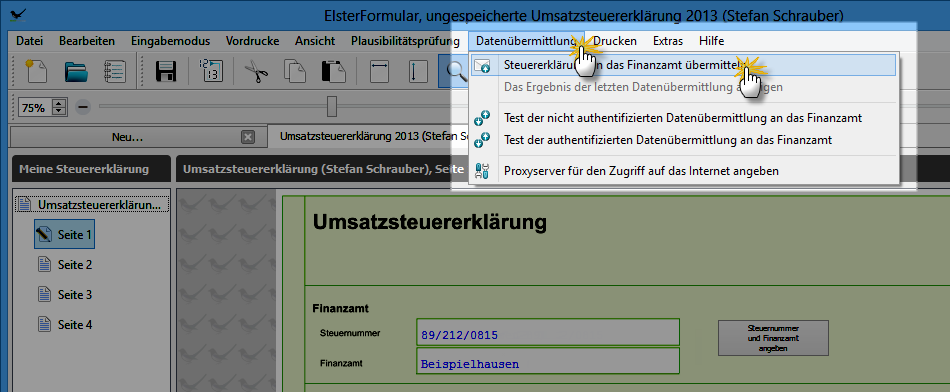Click the 12/13 data transfer toolbar icon
The height and width of the screenshot is (392, 950).
coord(210,71)
